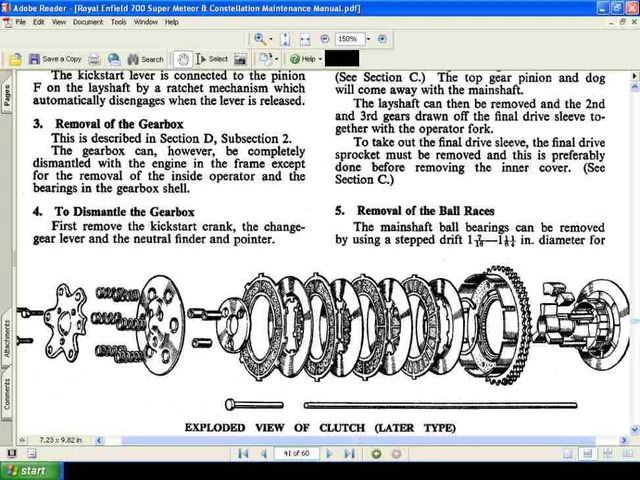Select the Hand tool

pos(182,59)
